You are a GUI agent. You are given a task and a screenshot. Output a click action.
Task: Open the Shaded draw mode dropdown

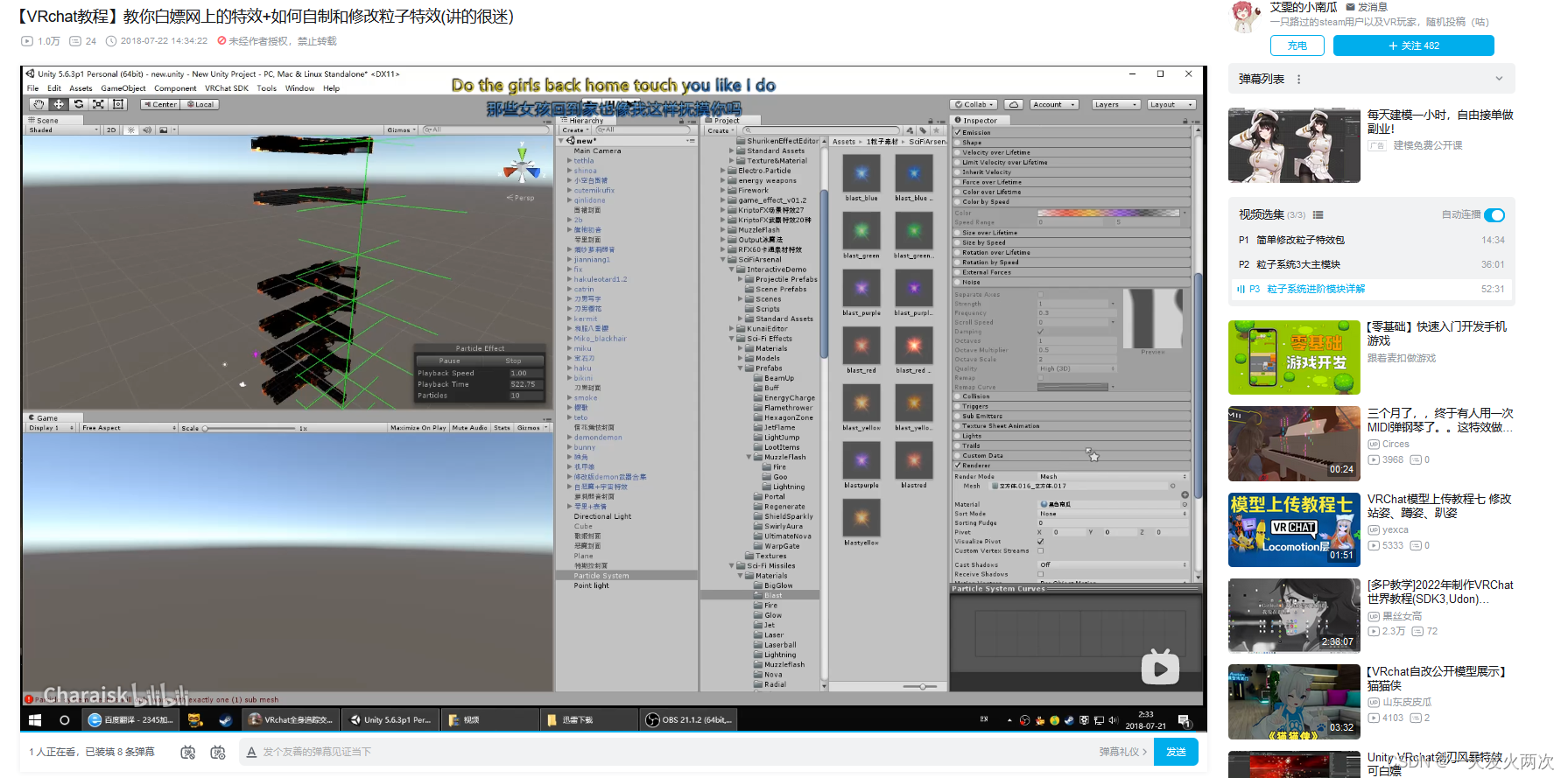(x=63, y=130)
